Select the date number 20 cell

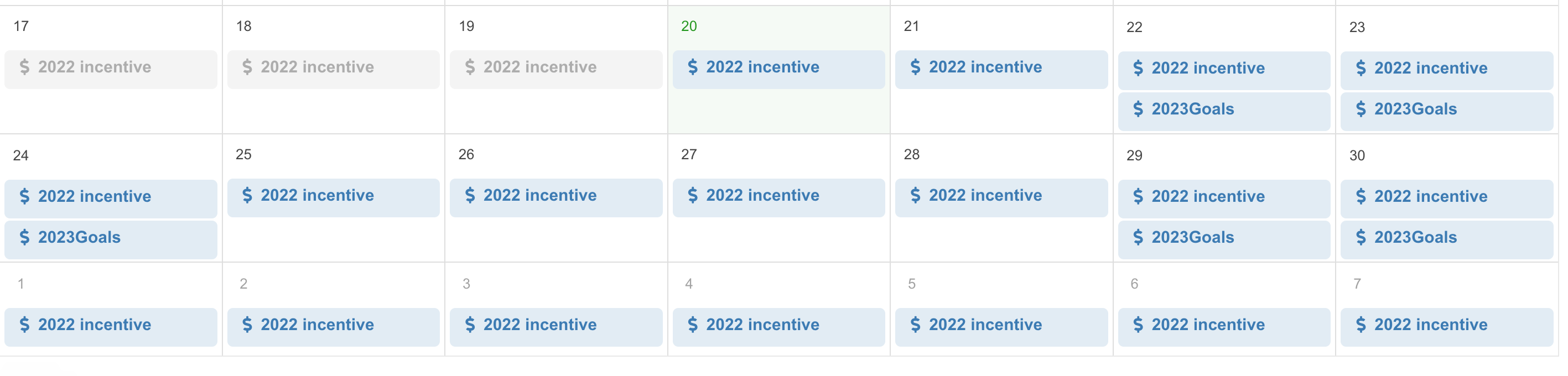(x=689, y=26)
